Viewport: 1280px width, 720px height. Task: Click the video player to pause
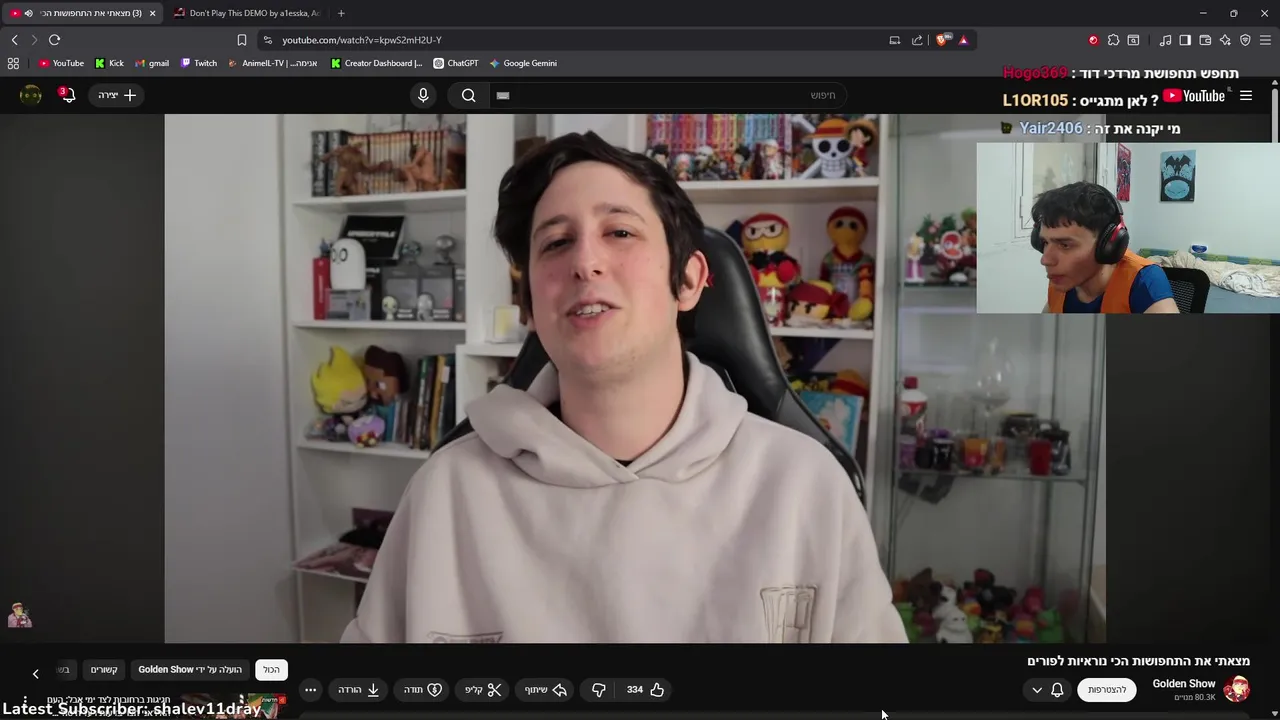pos(635,378)
